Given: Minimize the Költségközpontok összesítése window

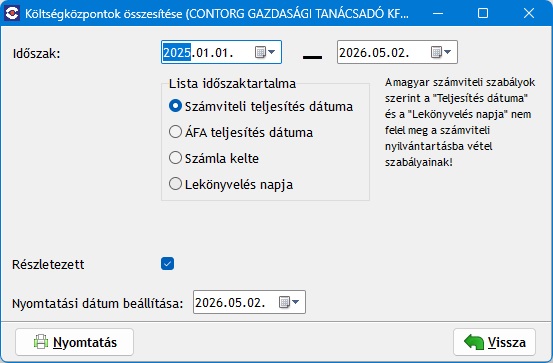Looking at the screenshot, I should (x=438, y=13).
